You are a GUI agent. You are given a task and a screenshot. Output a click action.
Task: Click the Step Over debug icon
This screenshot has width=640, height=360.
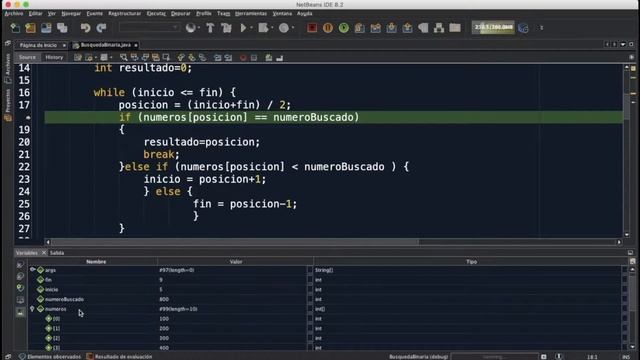click(360, 28)
